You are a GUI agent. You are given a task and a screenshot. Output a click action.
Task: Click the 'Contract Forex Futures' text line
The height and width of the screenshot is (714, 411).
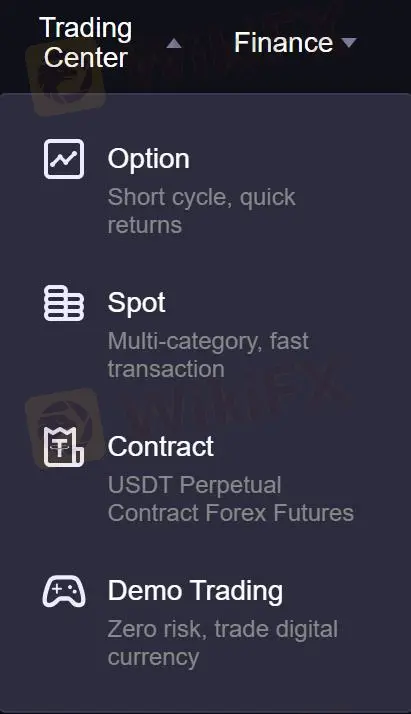(231, 513)
